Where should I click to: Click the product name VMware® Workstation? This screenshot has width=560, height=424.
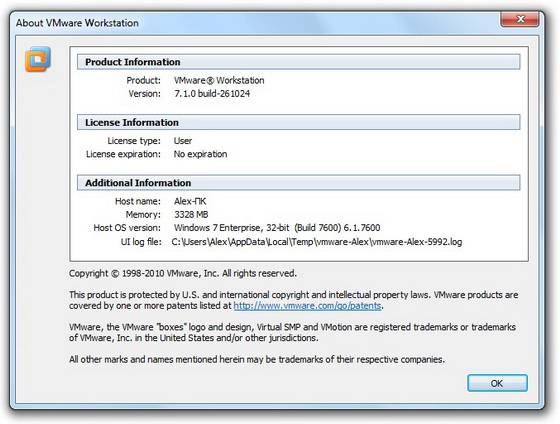(219, 80)
